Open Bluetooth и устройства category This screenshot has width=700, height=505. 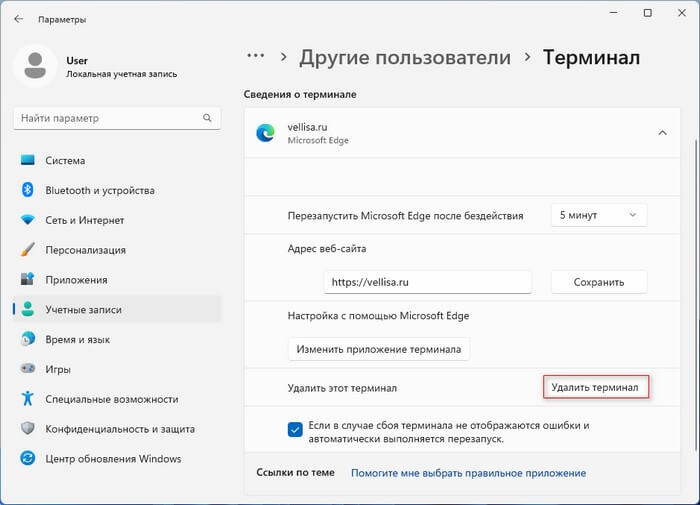(x=117, y=190)
